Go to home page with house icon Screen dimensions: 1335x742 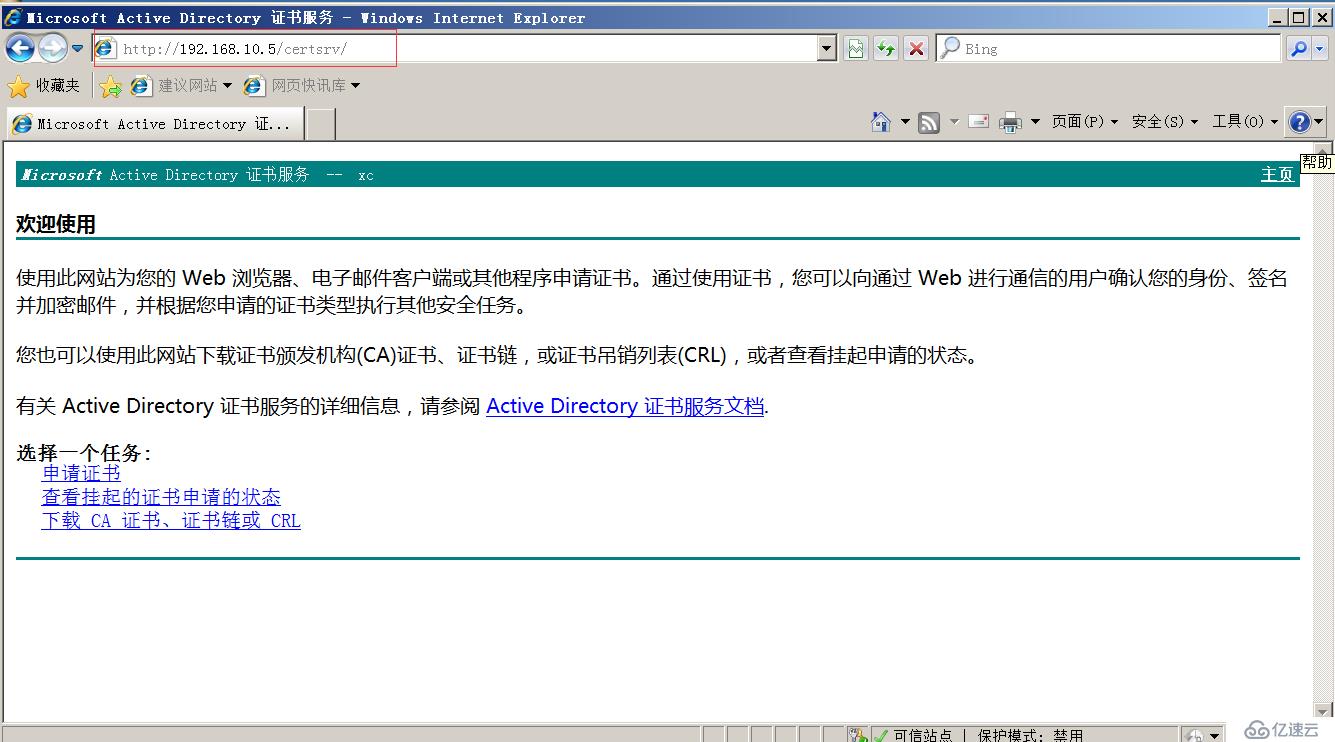click(881, 122)
